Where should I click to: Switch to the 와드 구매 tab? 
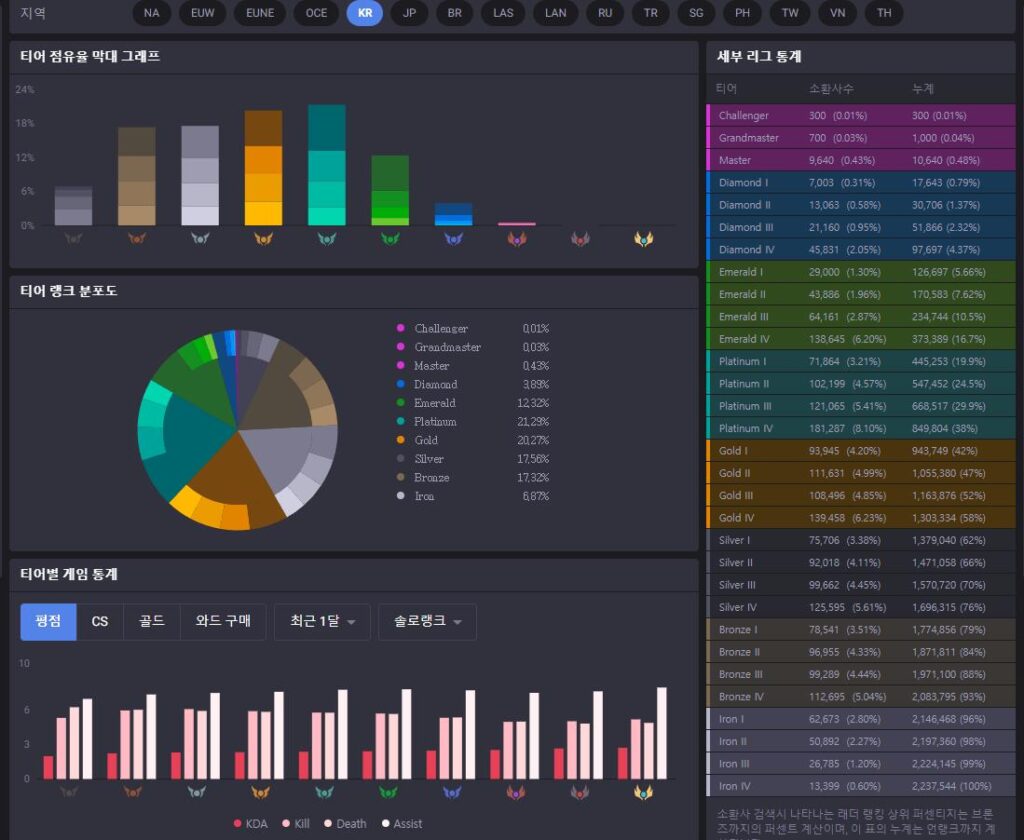point(223,622)
